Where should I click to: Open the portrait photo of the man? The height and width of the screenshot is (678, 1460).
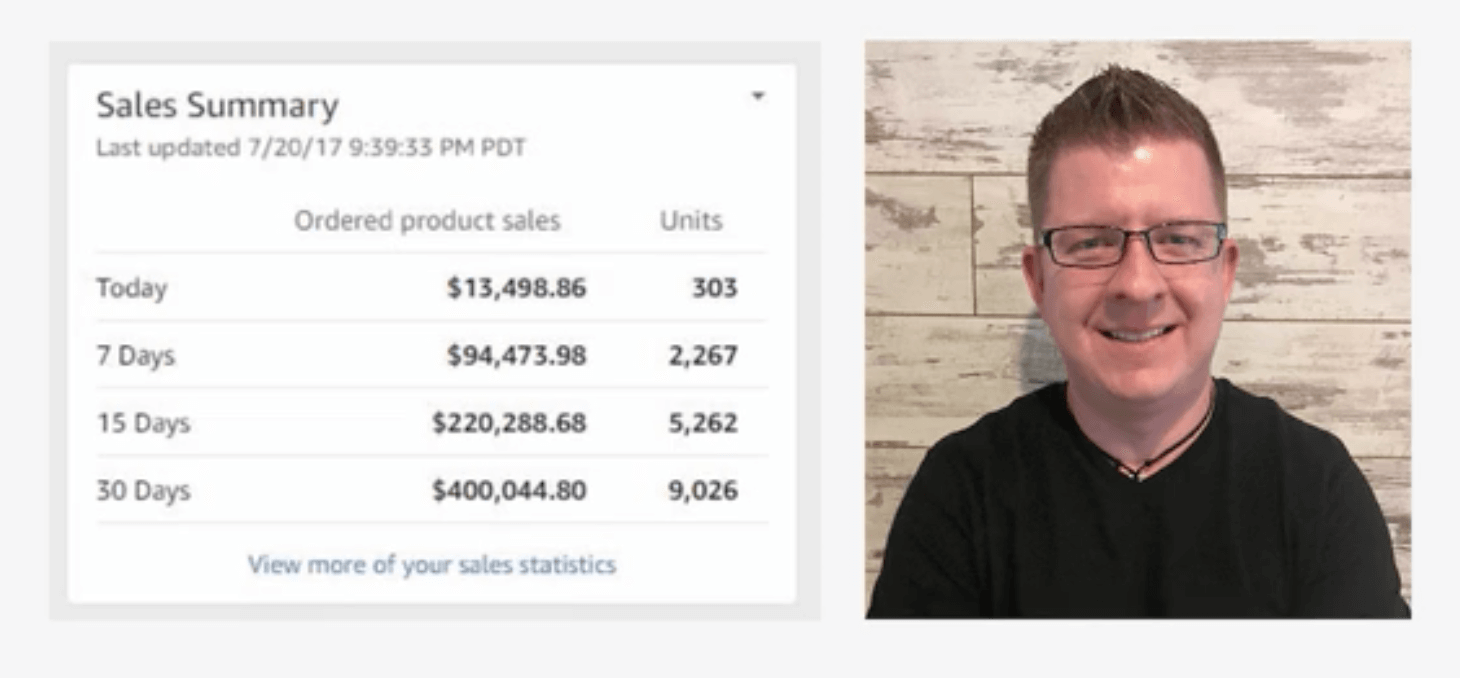point(1138,329)
